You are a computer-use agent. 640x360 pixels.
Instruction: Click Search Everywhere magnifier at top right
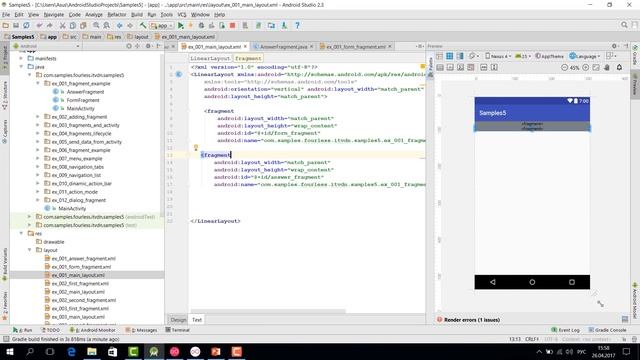tap(624, 25)
